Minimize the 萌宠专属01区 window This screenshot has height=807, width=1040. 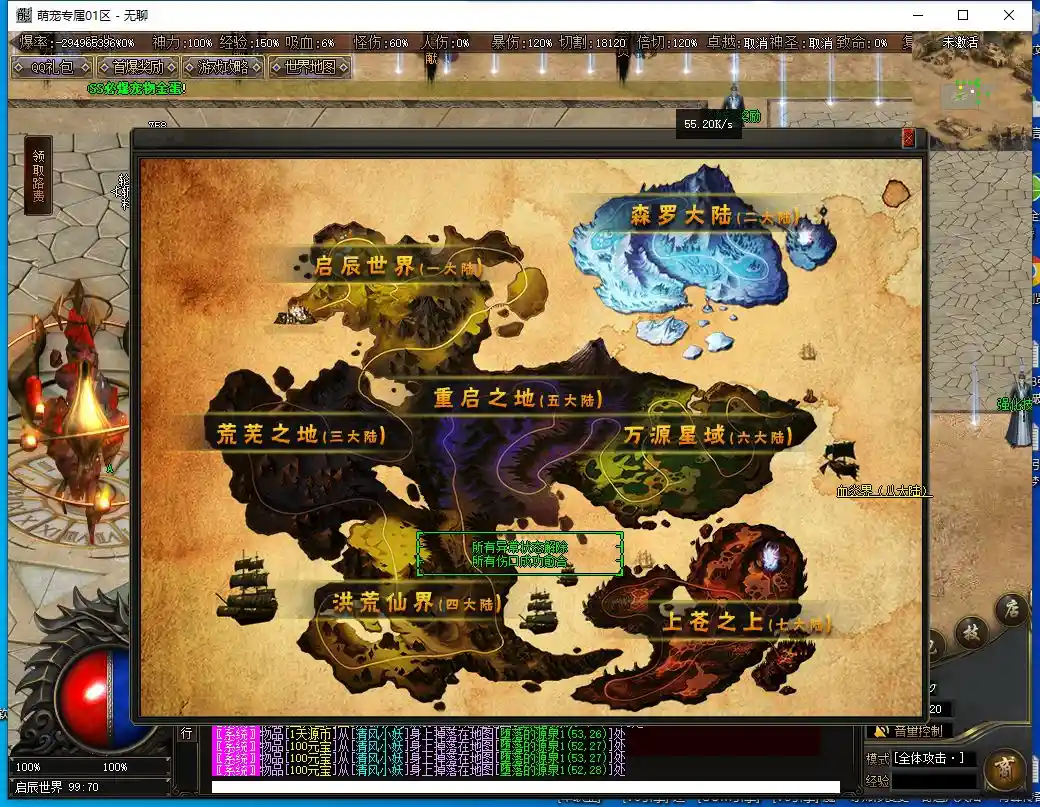pos(918,15)
